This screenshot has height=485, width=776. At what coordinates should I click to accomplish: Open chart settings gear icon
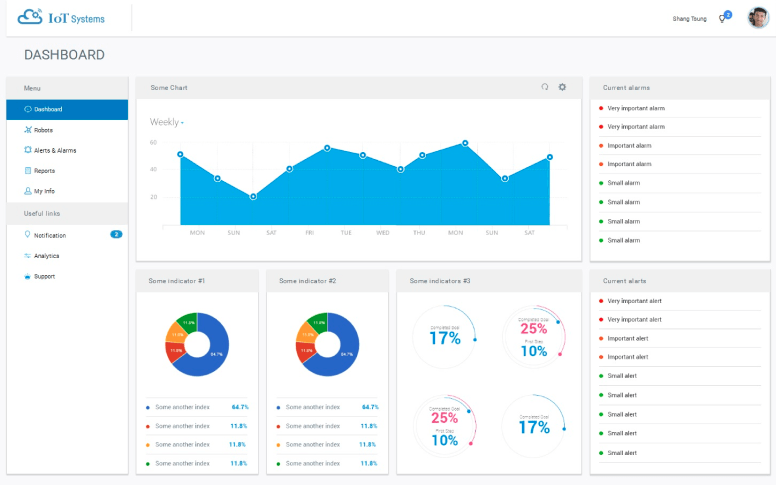coord(562,87)
